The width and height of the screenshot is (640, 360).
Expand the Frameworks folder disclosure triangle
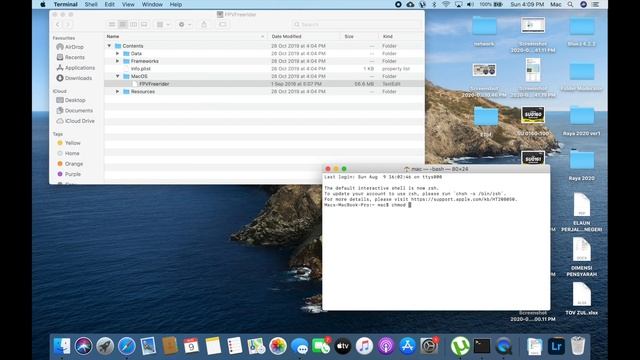(x=118, y=61)
